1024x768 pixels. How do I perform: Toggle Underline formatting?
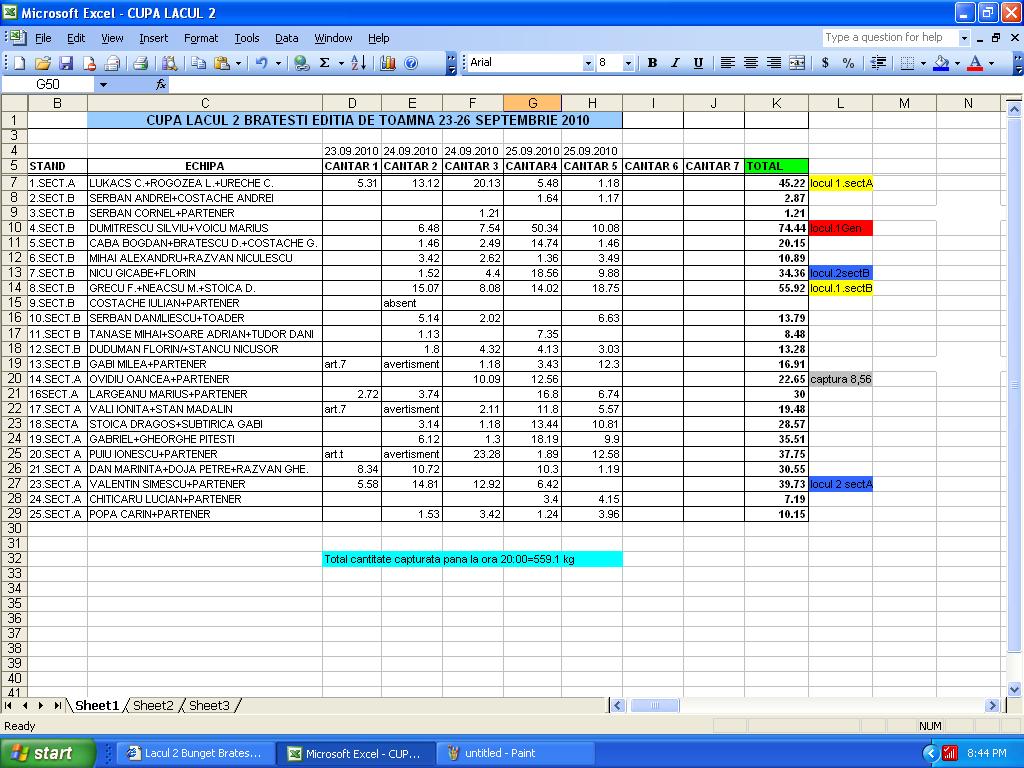(698, 63)
